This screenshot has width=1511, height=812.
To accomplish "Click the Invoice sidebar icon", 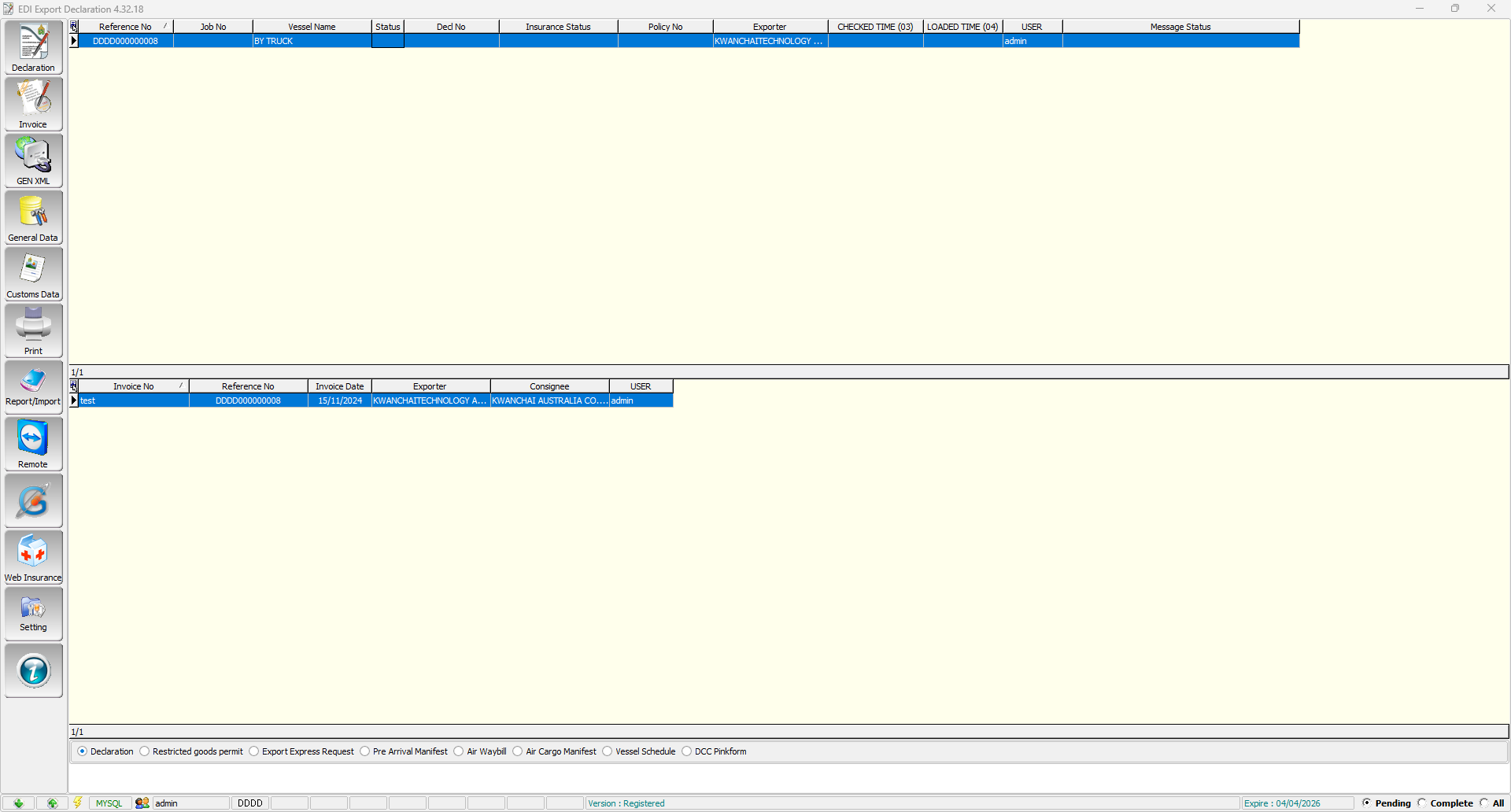I will [x=33, y=104].
